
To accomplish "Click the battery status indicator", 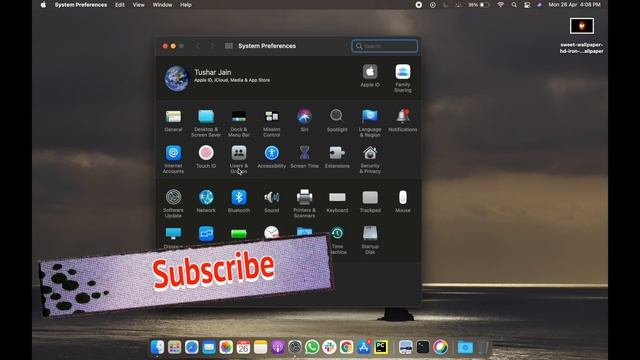I will tap(479, 5).
